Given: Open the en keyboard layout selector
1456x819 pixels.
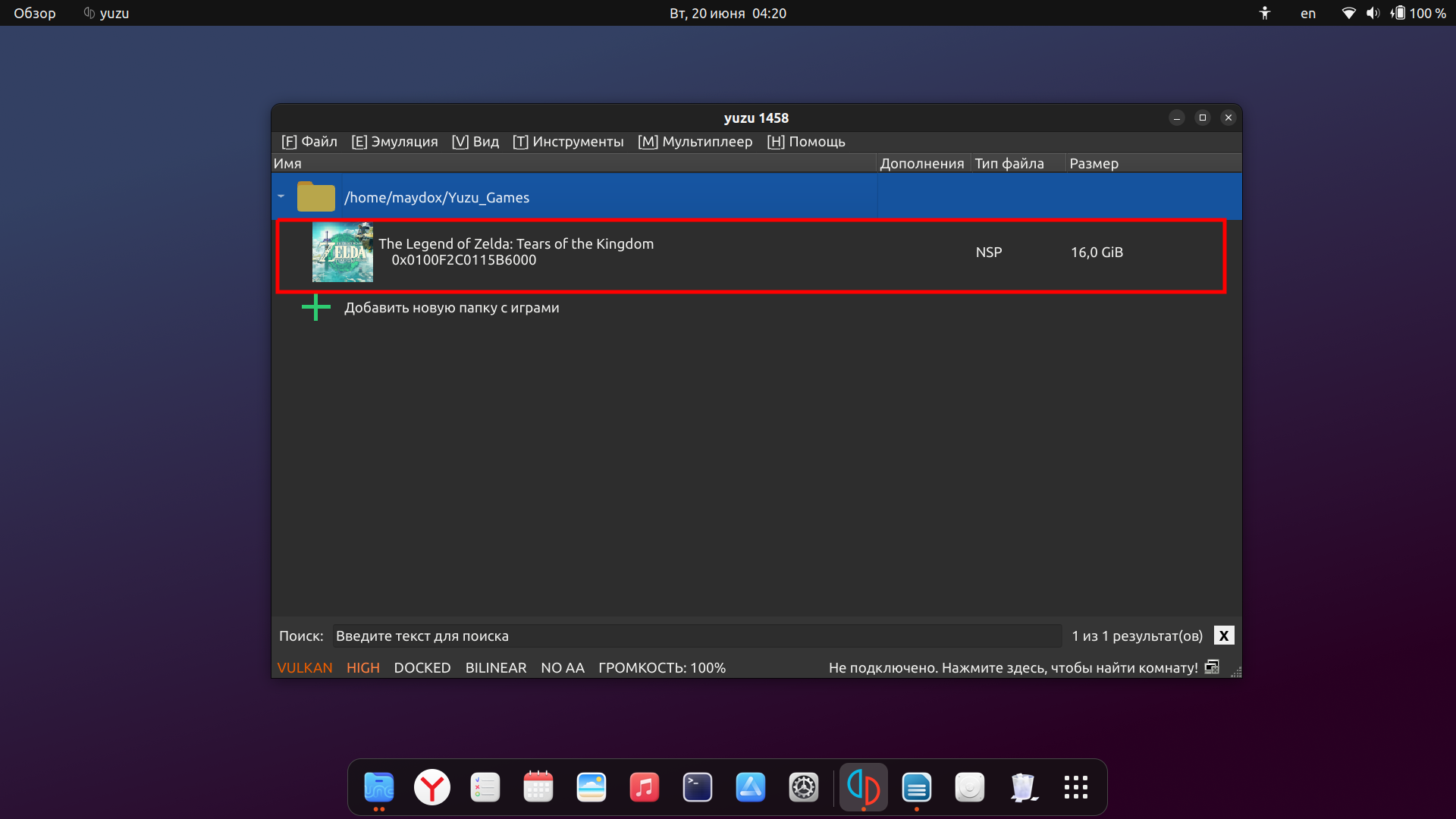Looking at the screenshot, I should click(x=1308, y=13).
